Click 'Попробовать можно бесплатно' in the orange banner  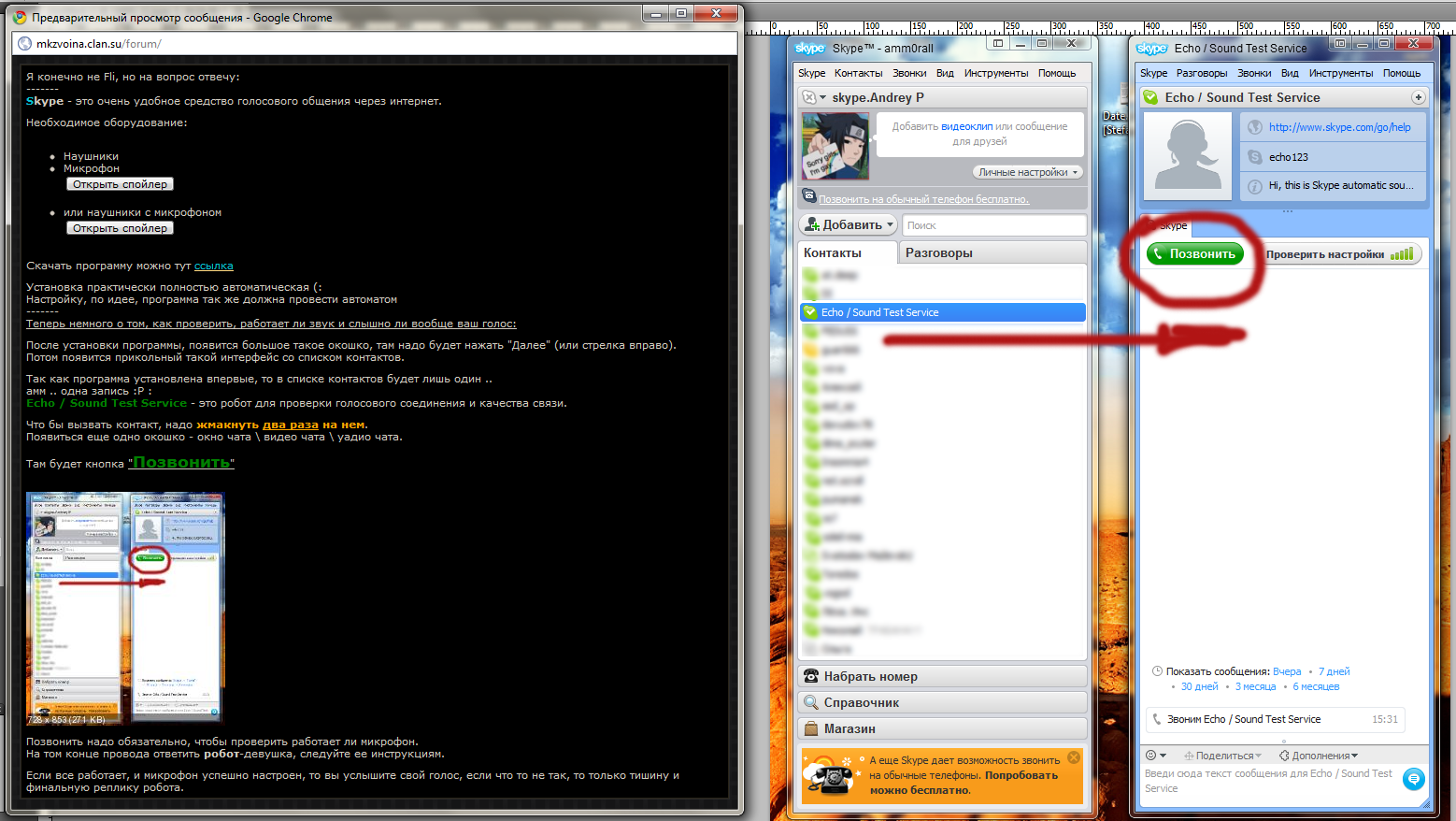click(964, 783)
